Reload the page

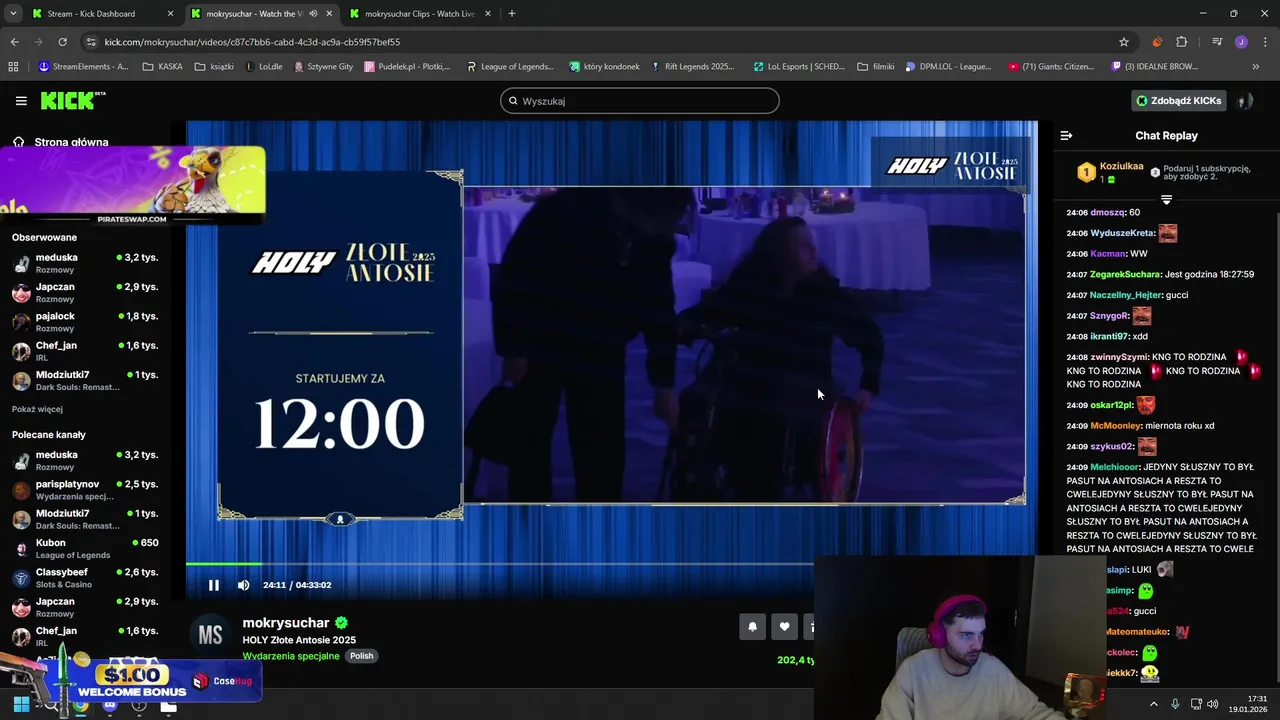pyautogui.click(x=62, y=42)
